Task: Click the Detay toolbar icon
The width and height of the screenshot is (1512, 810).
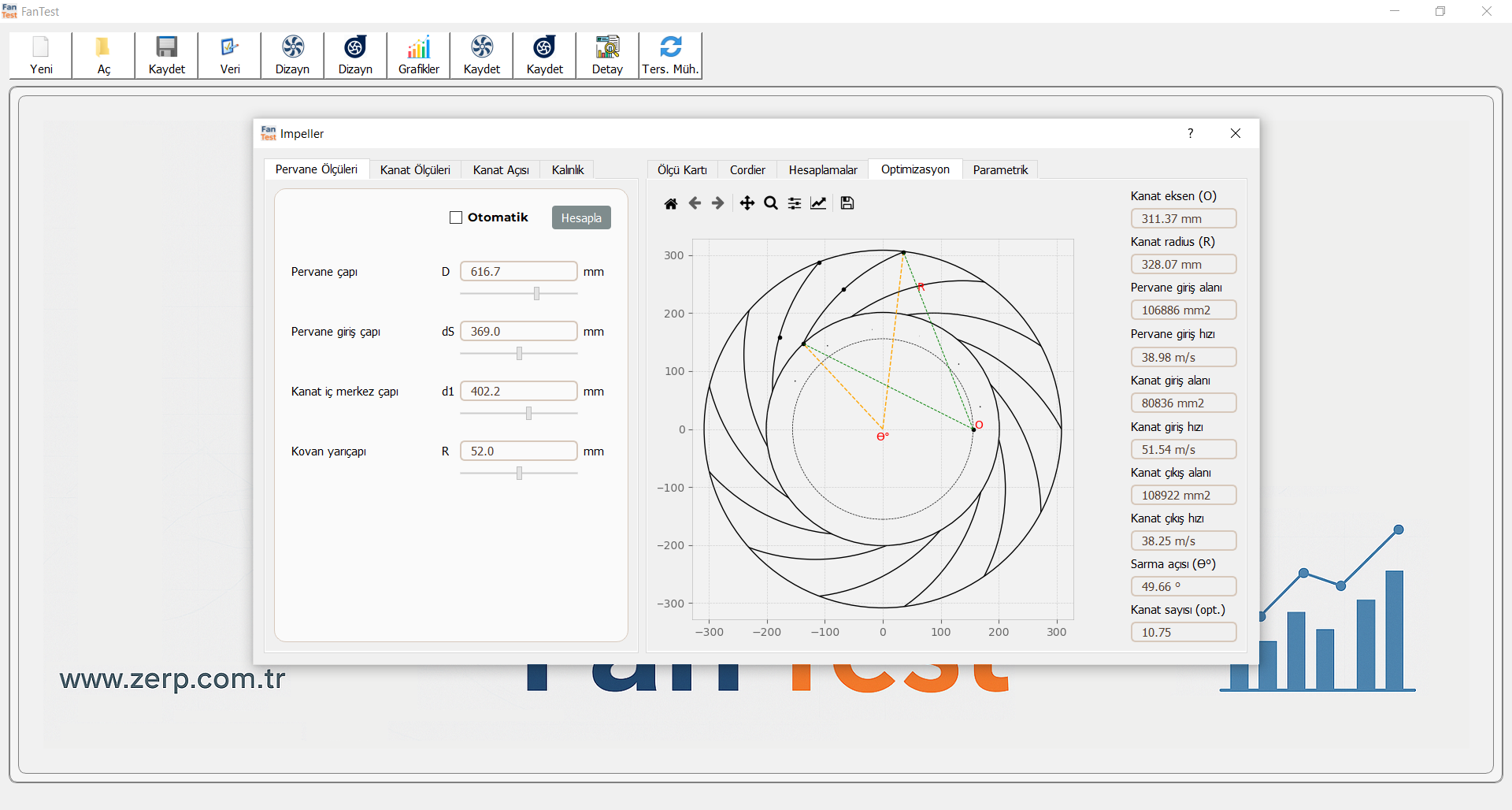Action: coord(607,48)
